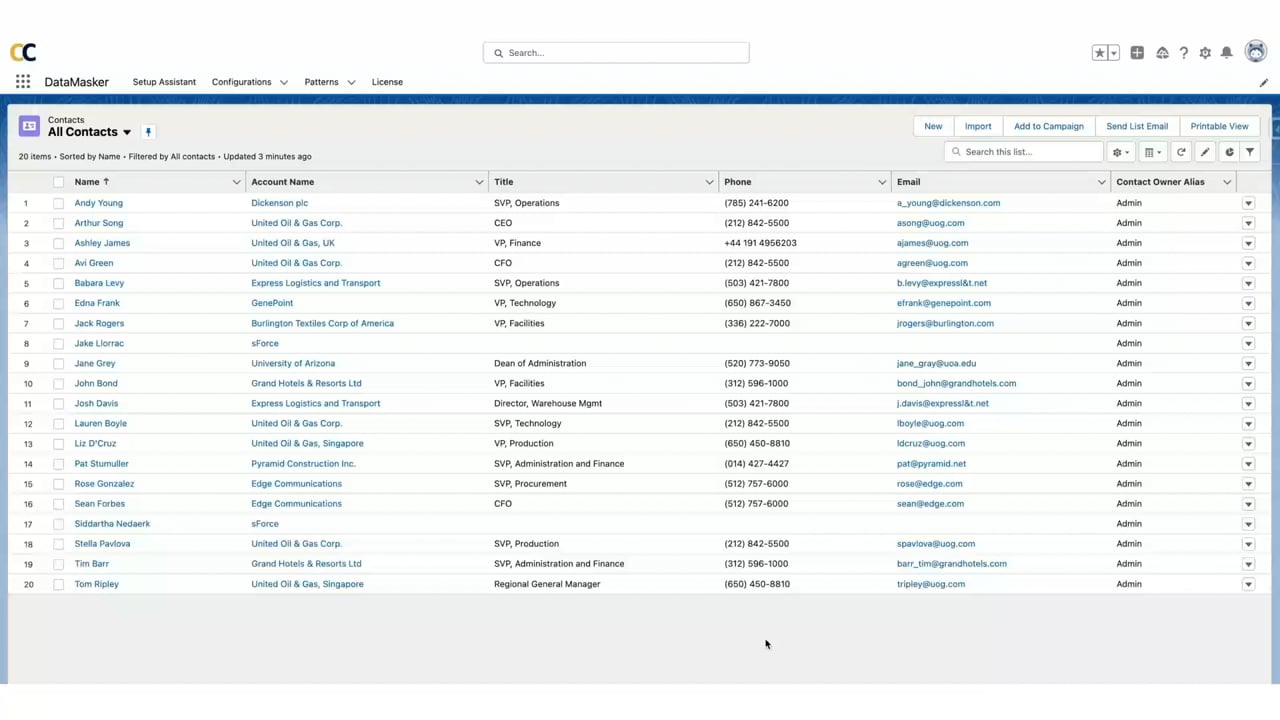The image size is (1280, 720).
Task: Click Send List Email button
Action: 1137,126
